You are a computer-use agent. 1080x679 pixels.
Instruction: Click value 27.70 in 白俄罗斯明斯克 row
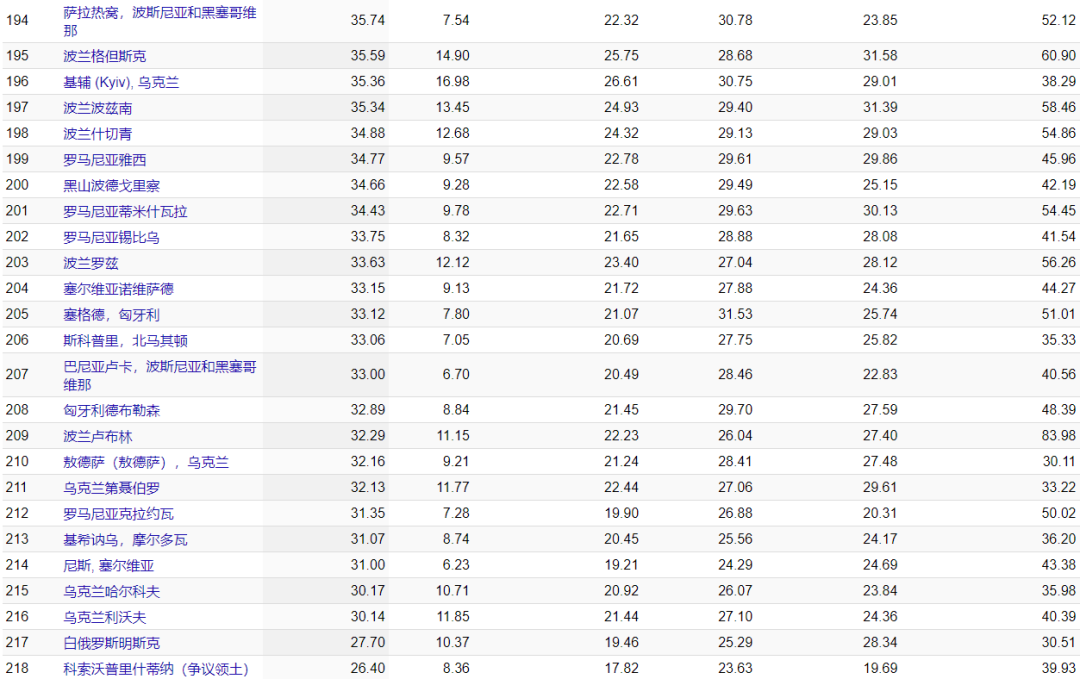pos(368,642)
